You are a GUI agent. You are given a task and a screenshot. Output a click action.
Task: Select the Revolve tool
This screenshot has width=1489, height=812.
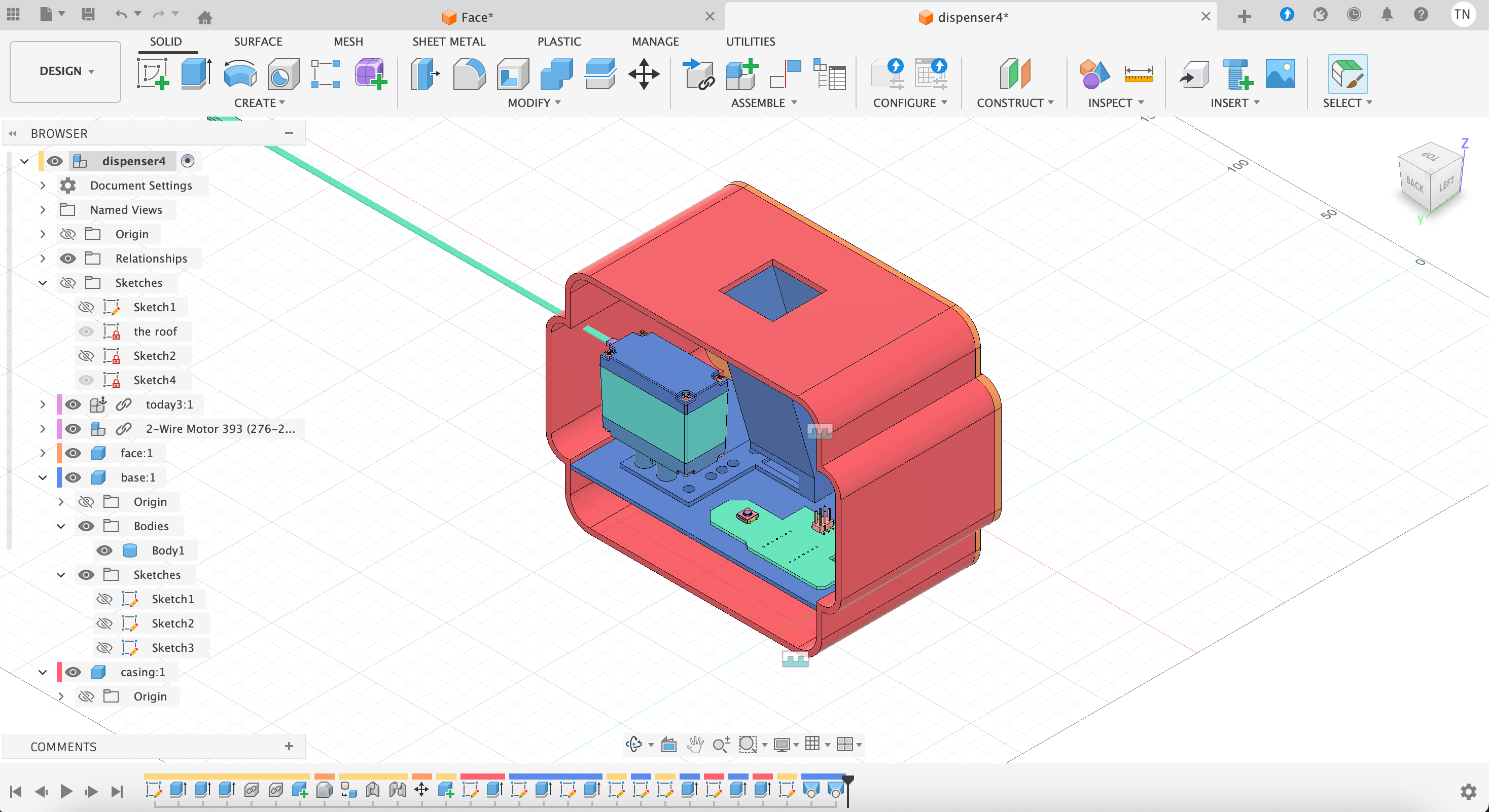pyautogui.click(x=240, y=74)
